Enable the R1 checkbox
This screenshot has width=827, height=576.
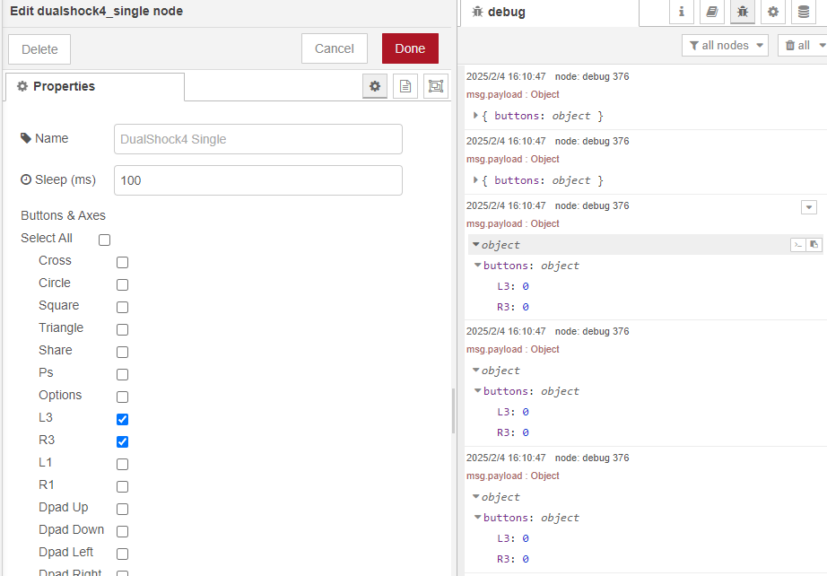point(122,486)
